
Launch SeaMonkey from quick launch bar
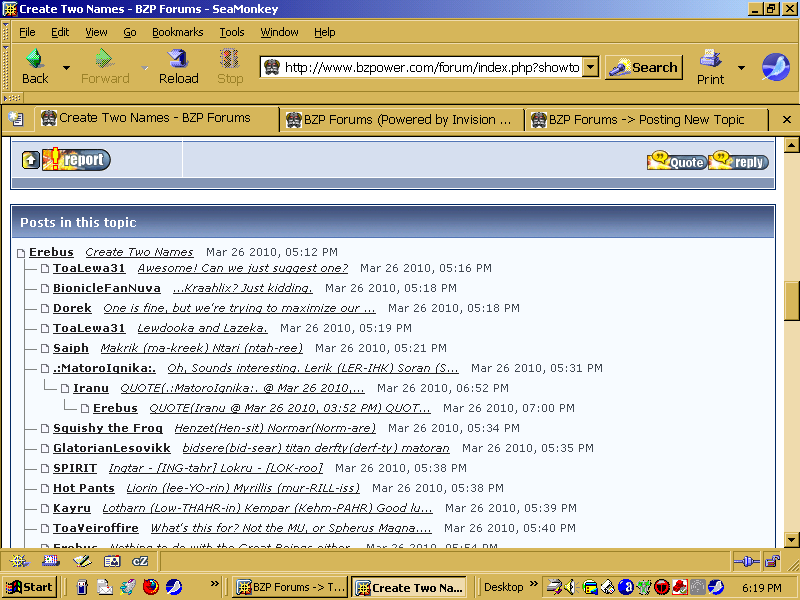click(174, 587)
